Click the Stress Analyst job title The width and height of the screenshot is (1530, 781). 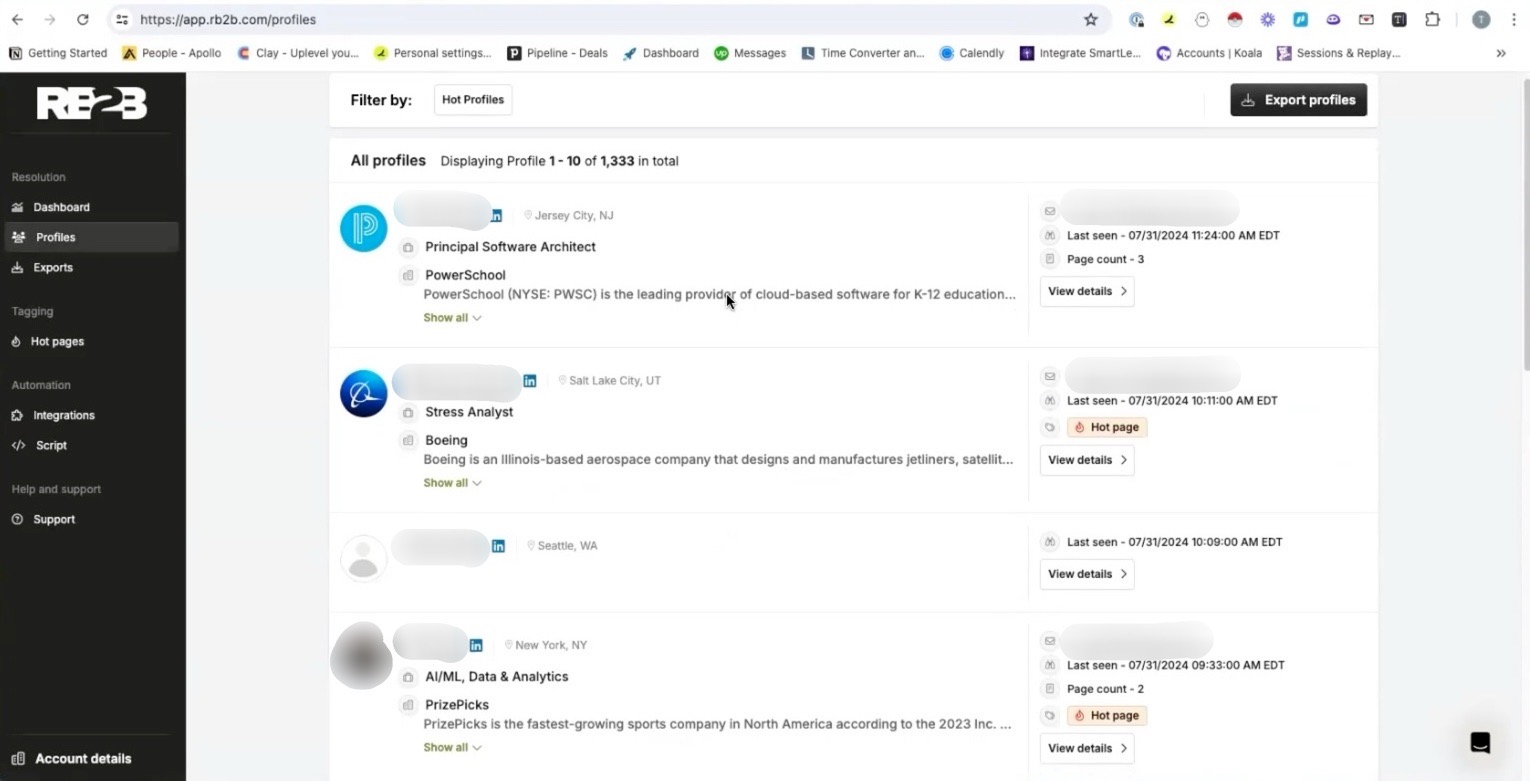click(469, 412)
